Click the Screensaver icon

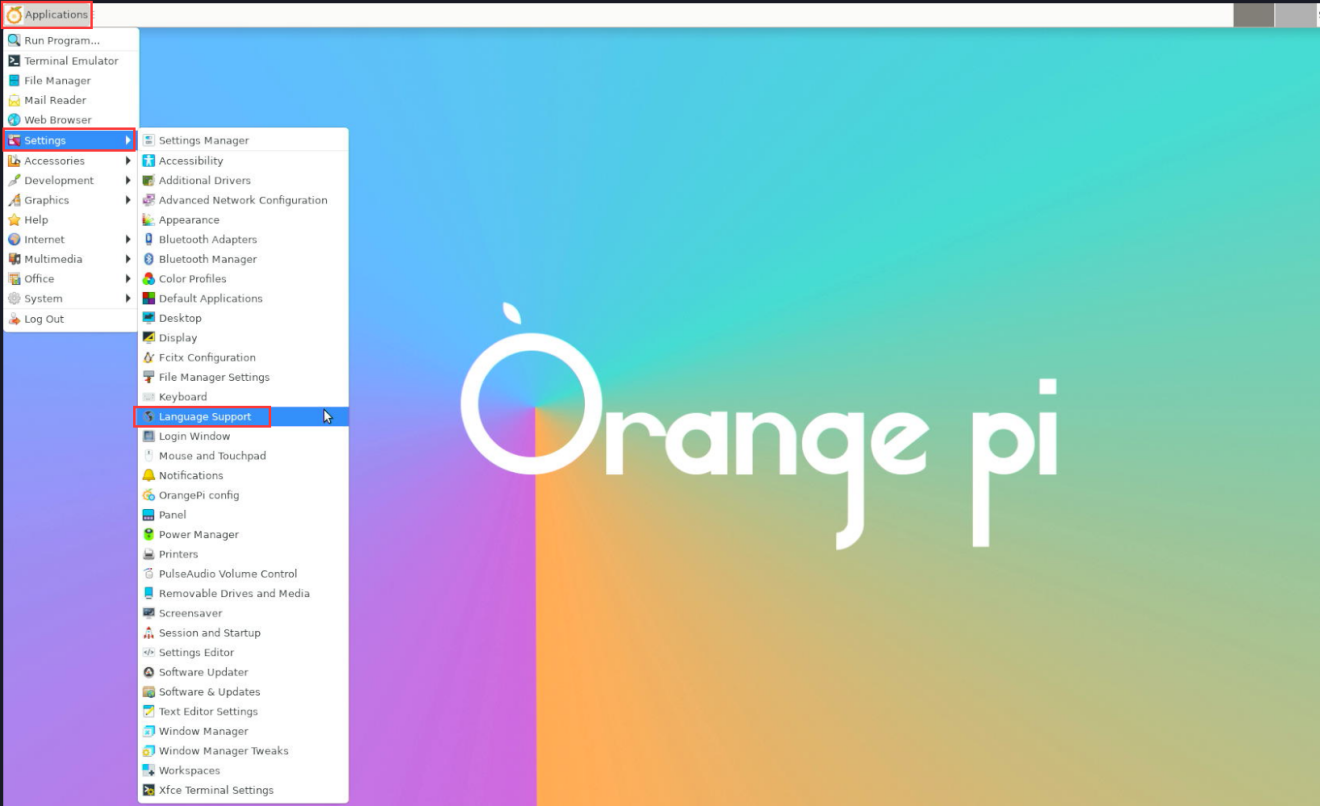[x=149, y=613]
